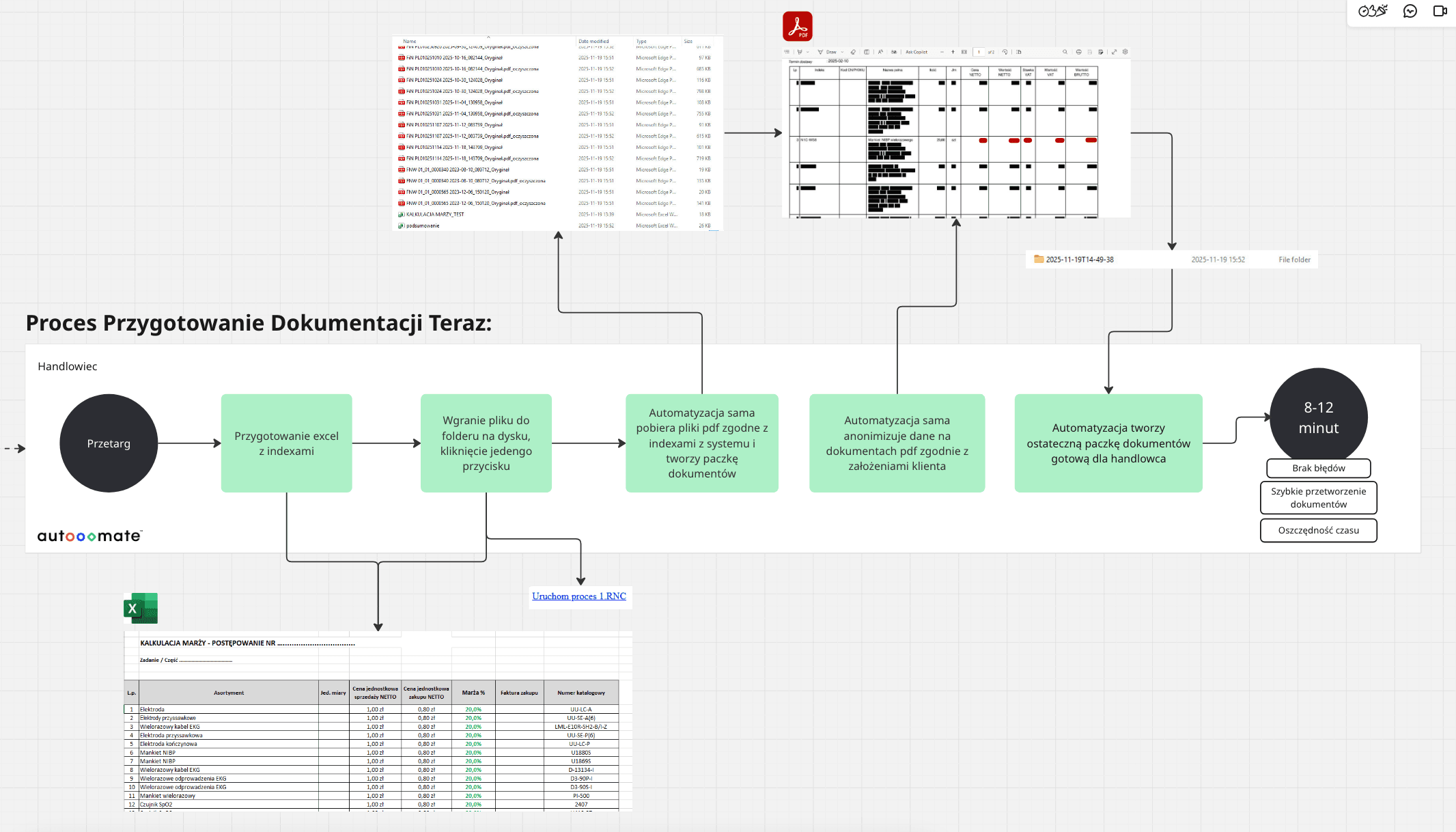This screenshot has height=832, width=1456.
Task: Click the red Adobe PDF icon
Action: point(797,27)
